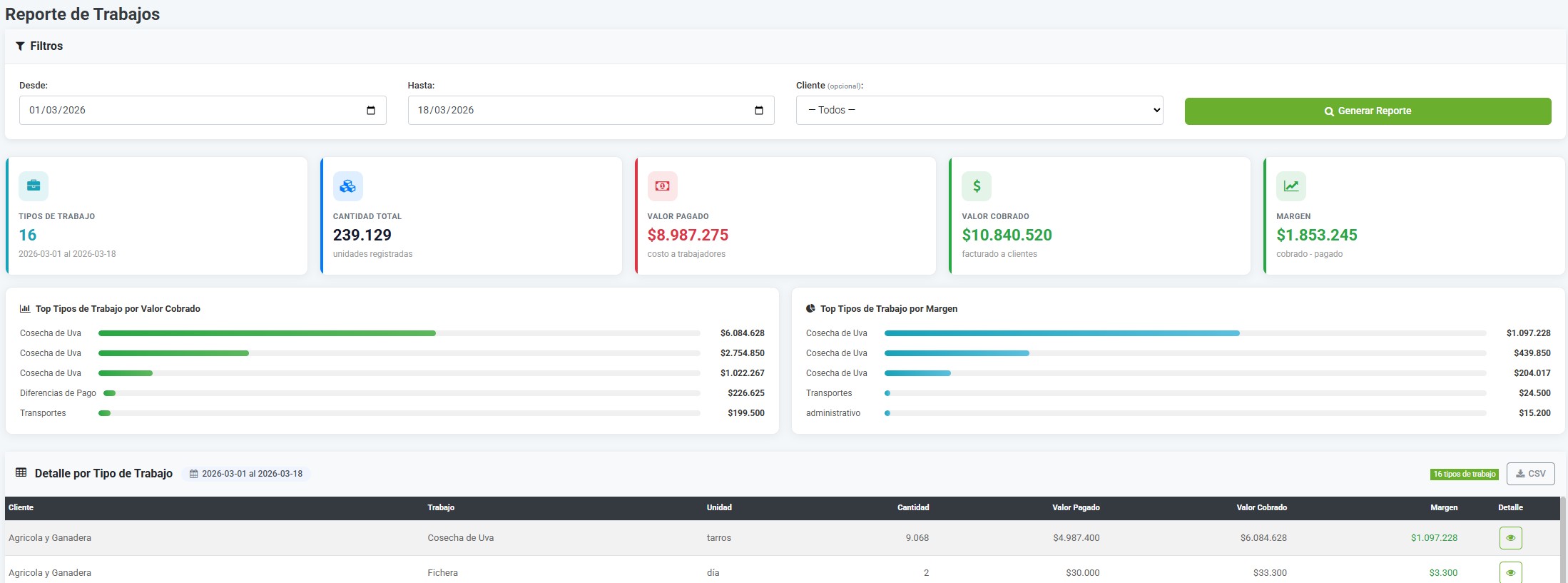Screen dimensions: 1568x583
Task: View detail eye icon for Cosecha de Uva row
Action: tap(1511, 538)
